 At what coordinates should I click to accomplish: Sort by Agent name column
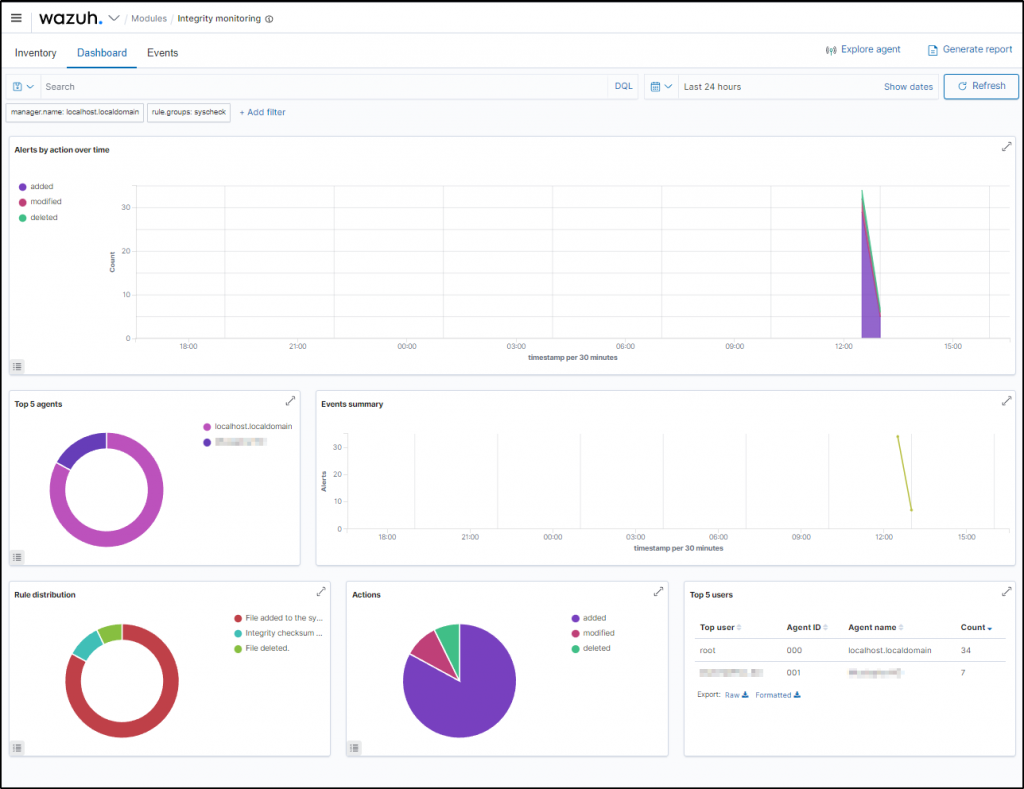[x=876, y=628]
